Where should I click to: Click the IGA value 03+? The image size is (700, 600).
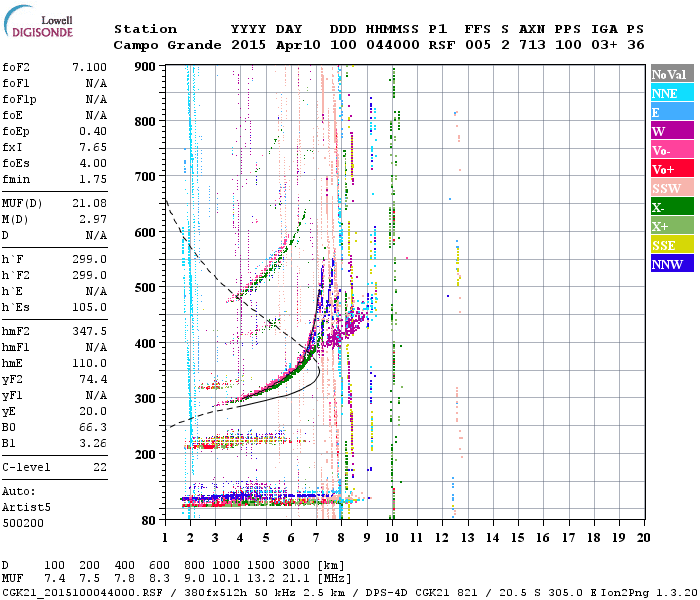[x=604, y=45]
